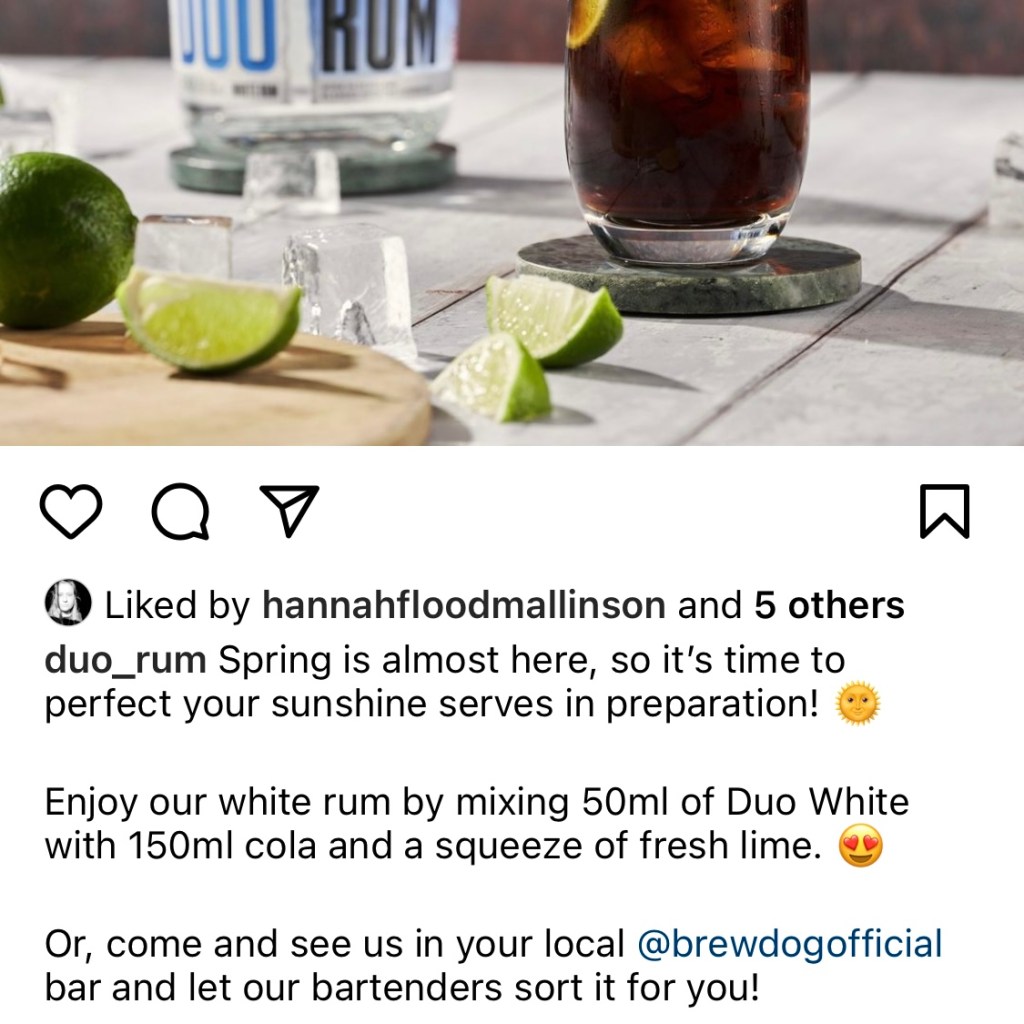Save the post with the bookmark icon
Screen dimensions: 1024x1024
point(944,511)
